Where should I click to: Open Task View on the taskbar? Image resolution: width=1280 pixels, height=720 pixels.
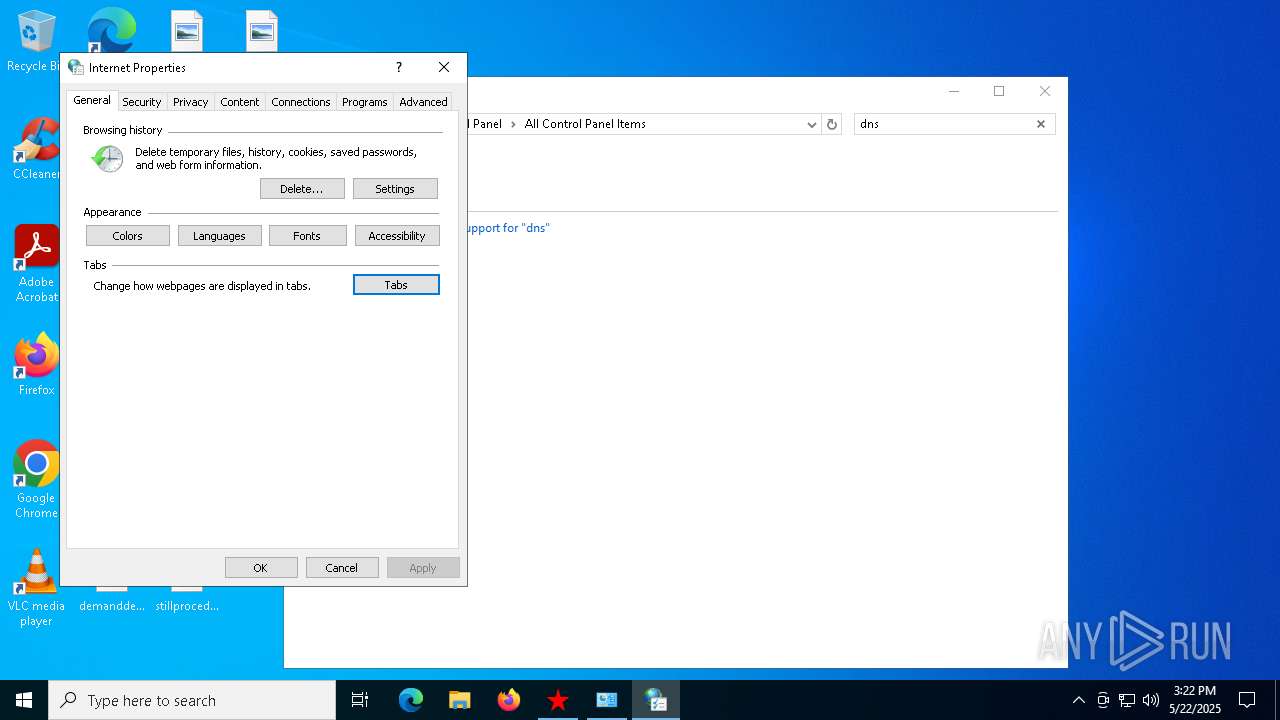(x=360, y=700)
